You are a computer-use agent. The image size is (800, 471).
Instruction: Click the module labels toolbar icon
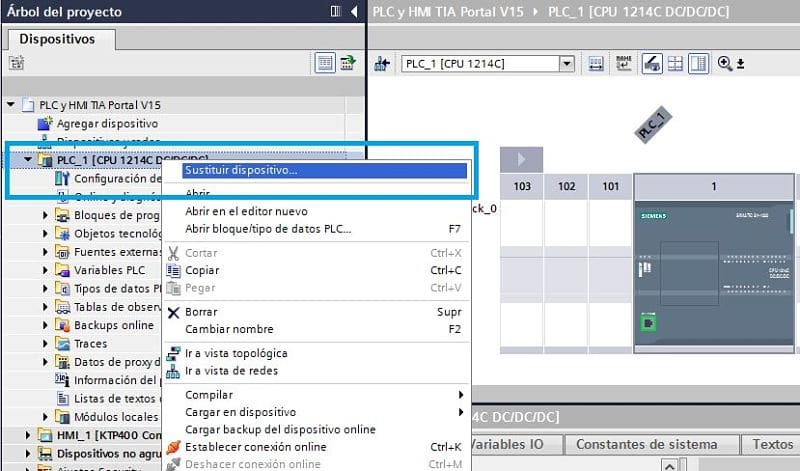pyautogui.click(x=623, y=64)
